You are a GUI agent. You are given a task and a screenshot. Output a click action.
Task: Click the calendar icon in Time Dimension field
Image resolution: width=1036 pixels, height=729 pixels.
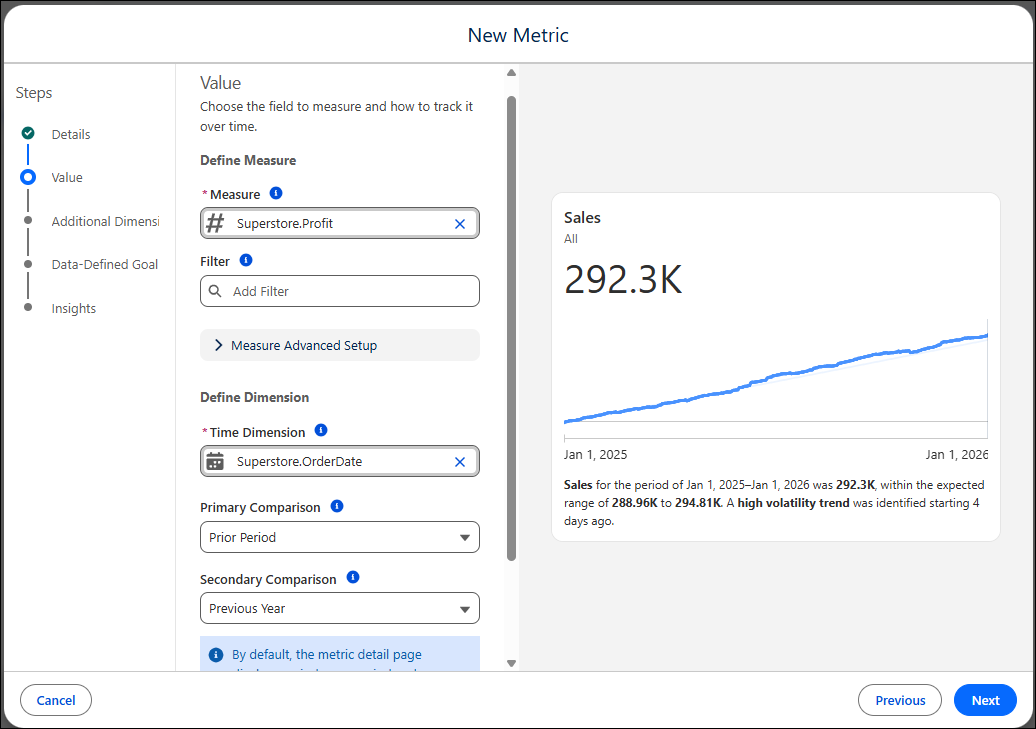[x=215, y=461]
